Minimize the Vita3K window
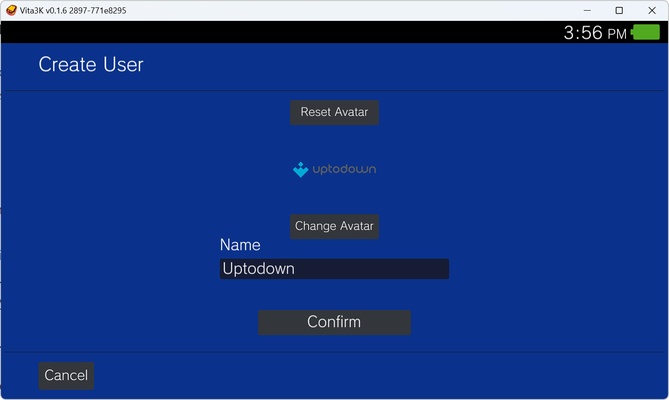The height and width of the screenshot is (400, 669). (587, 10)
